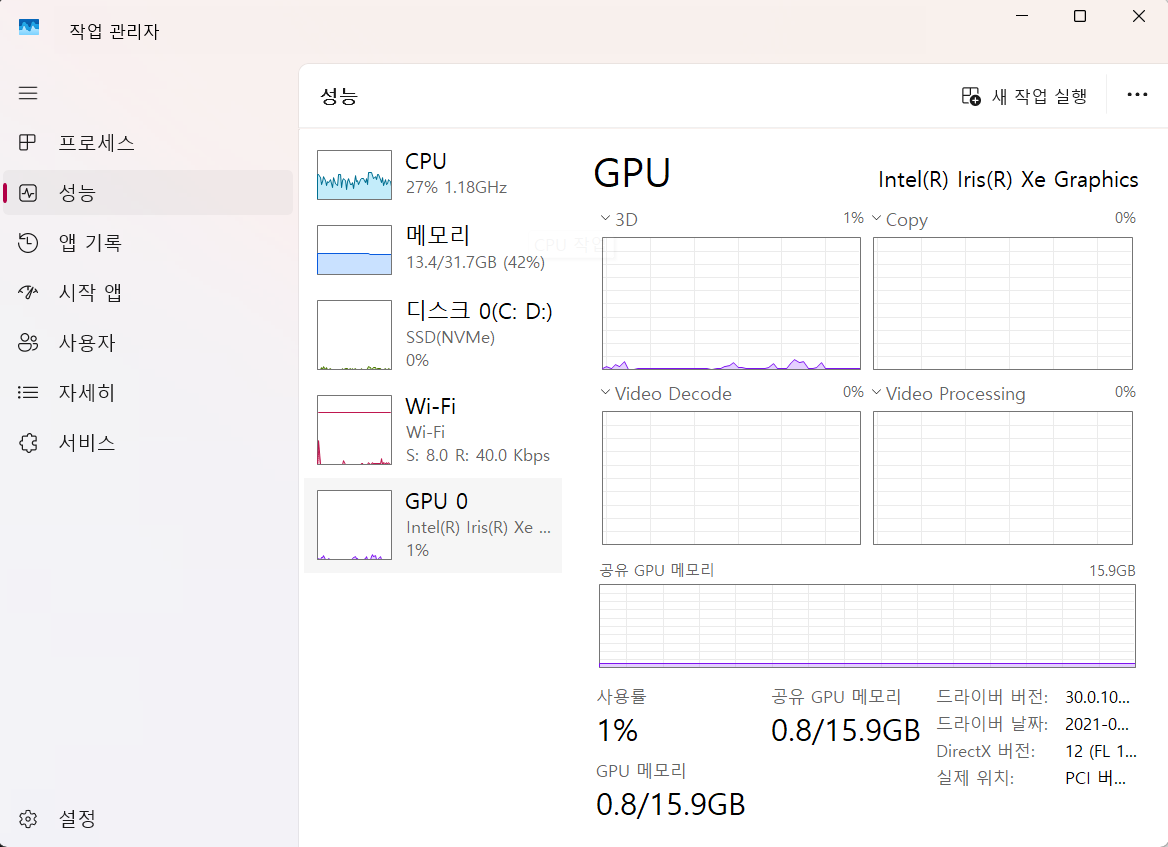
Task: Select the Disk 0 (디스크 0) graph thumbnail
Action: [355, 335]
